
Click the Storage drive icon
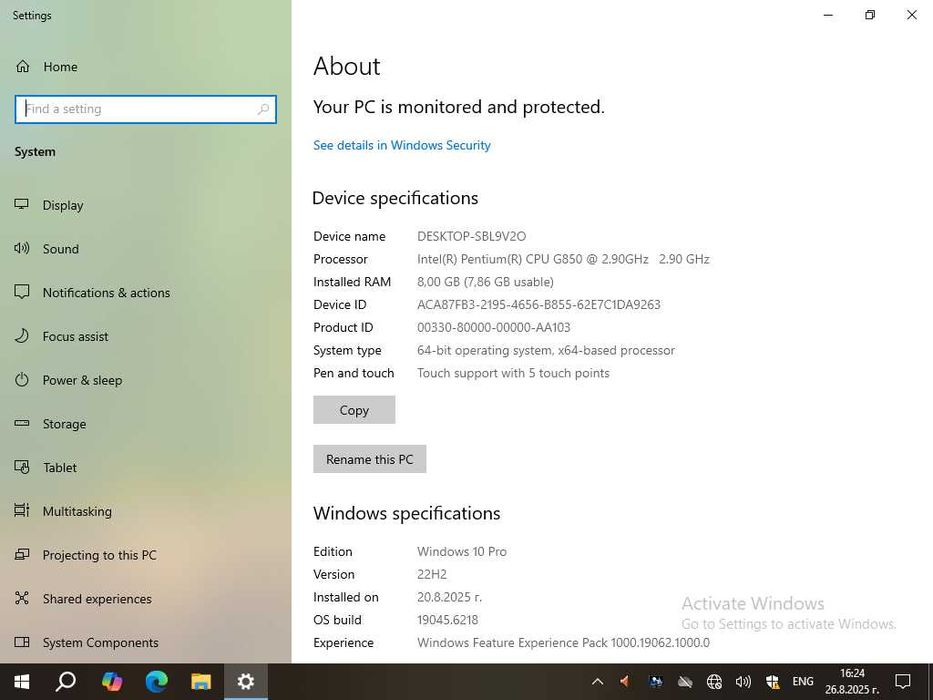coord(21,423)
